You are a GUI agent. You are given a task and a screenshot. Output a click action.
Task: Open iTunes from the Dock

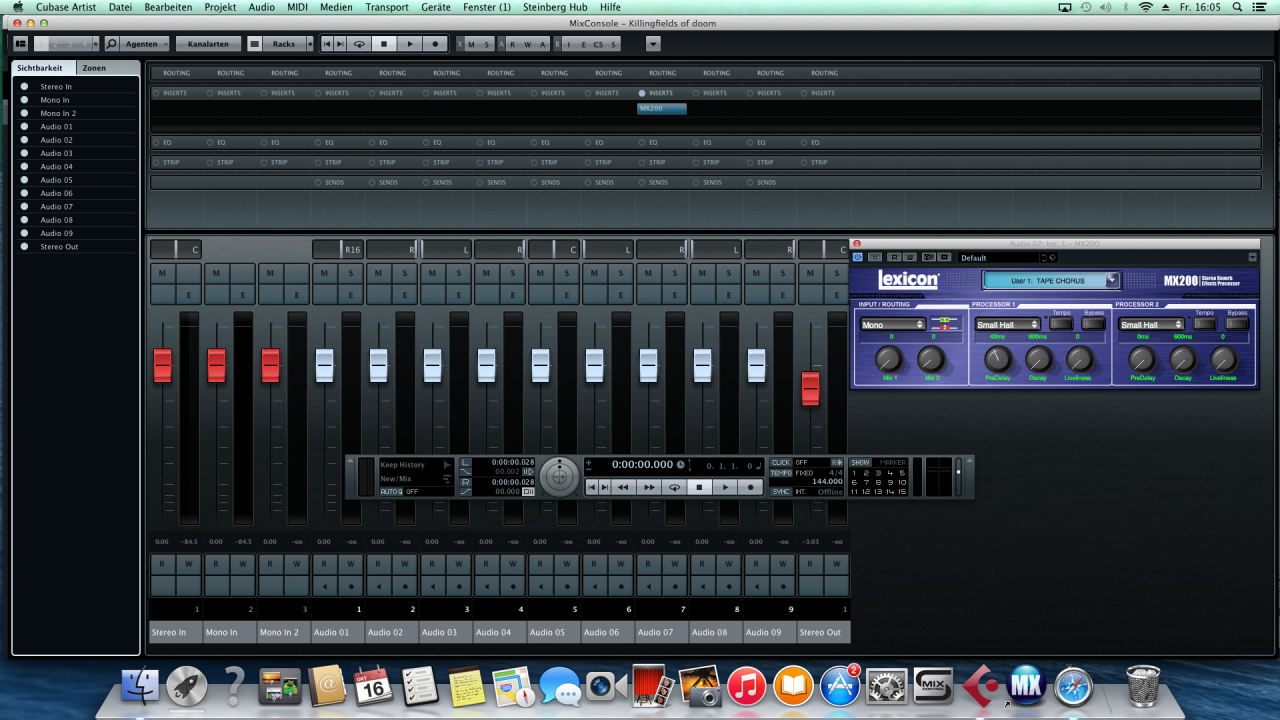[x=746, y=686]
